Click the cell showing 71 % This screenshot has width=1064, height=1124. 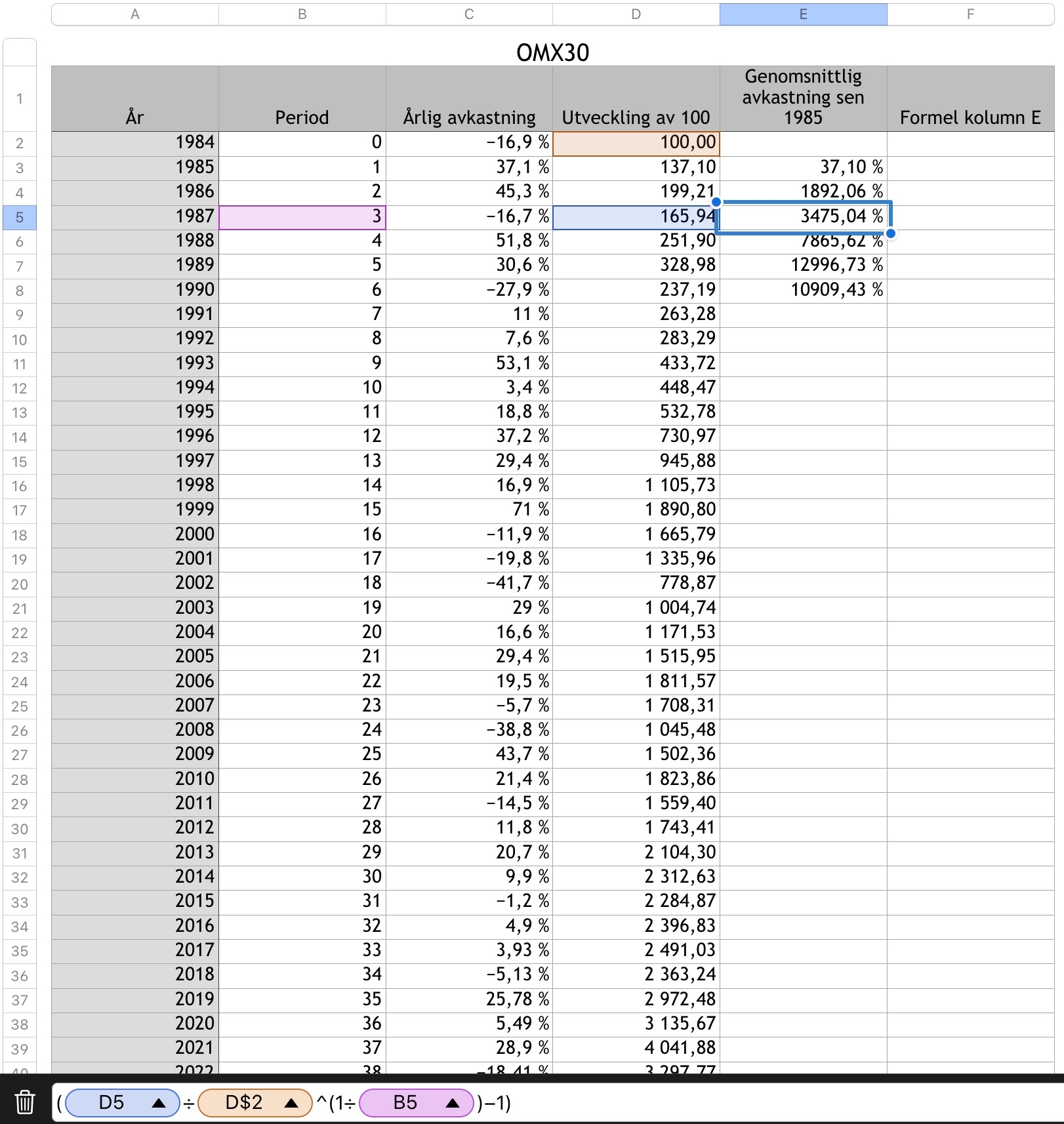tap(469, 510)
